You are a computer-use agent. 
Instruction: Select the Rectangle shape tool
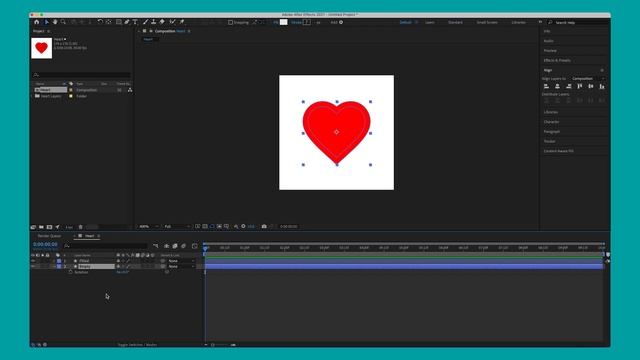tap(118, 22)
